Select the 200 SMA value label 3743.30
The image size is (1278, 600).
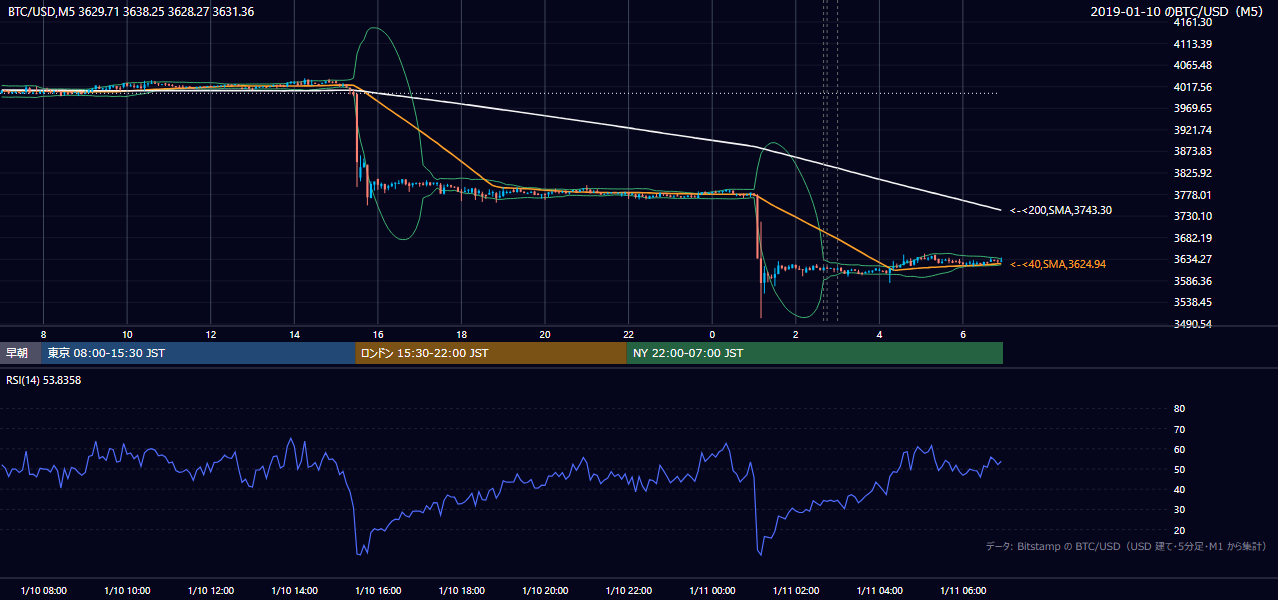point(1061,211)
